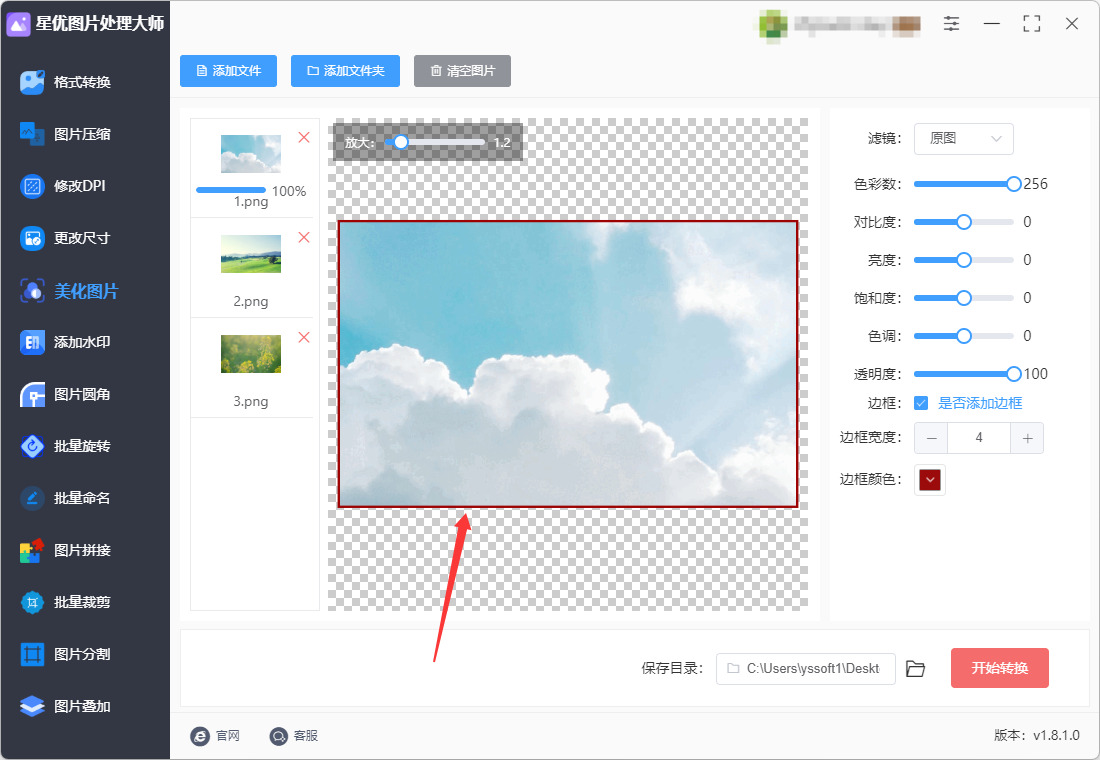Open the settings sliders icon in title bar
The width and height of the screenshot is (1100, 760).
tap(951, 24)
